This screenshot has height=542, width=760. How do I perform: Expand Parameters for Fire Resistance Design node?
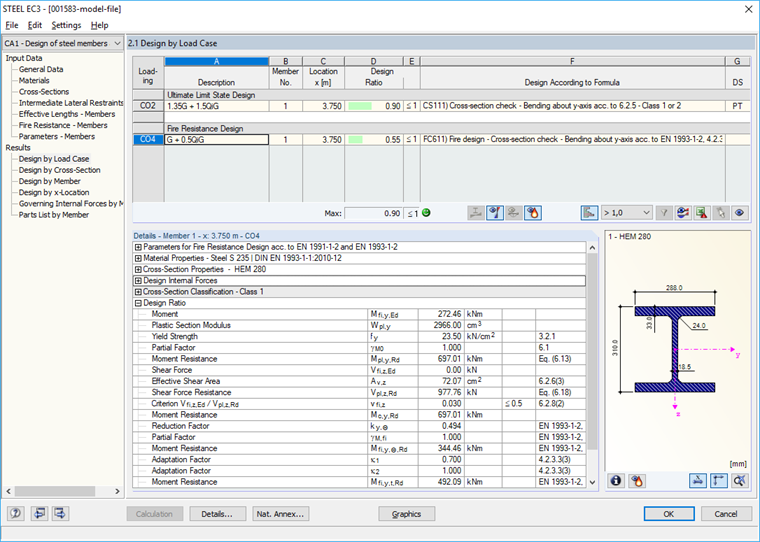click(x=138, y=247)
